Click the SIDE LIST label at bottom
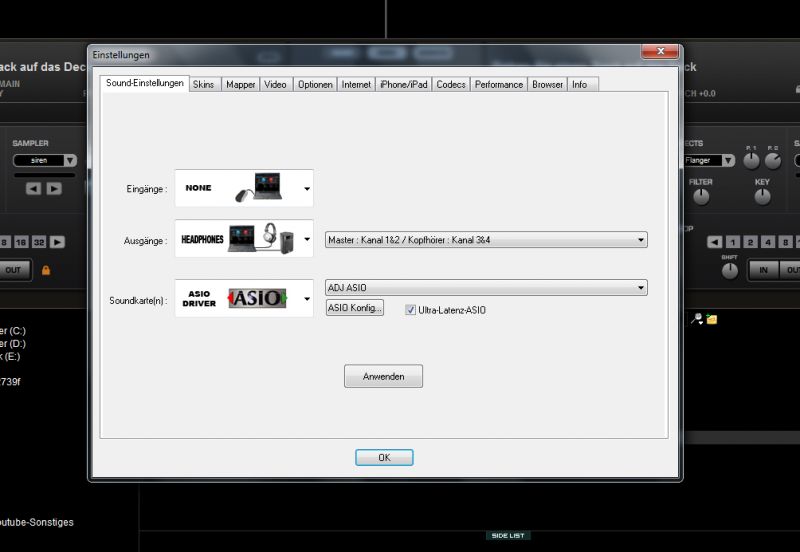 [508, 536]
